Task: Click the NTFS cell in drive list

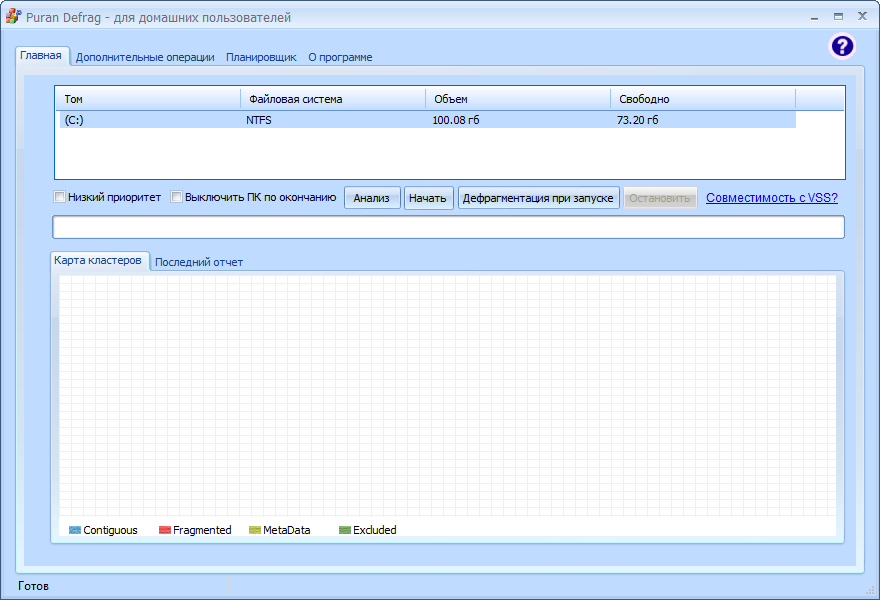Action: tap(259, 120)
